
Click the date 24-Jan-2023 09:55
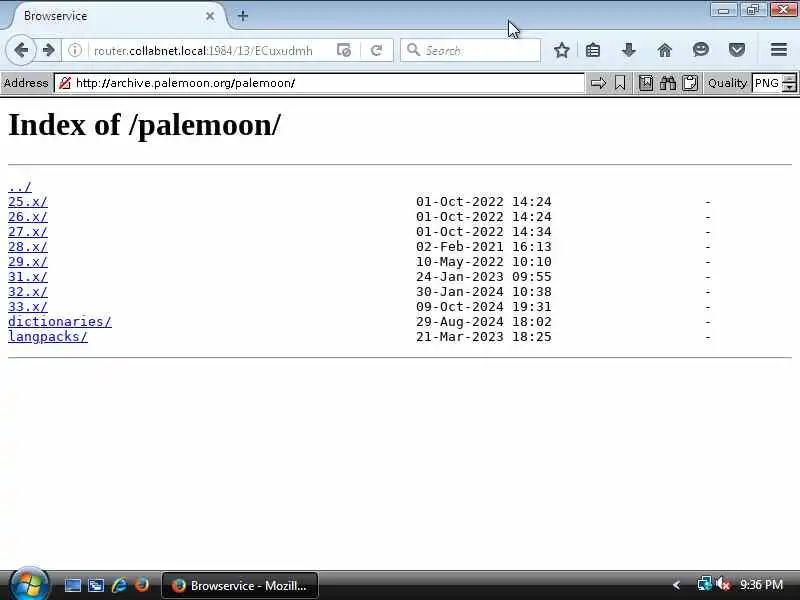[x=484, y=277]
